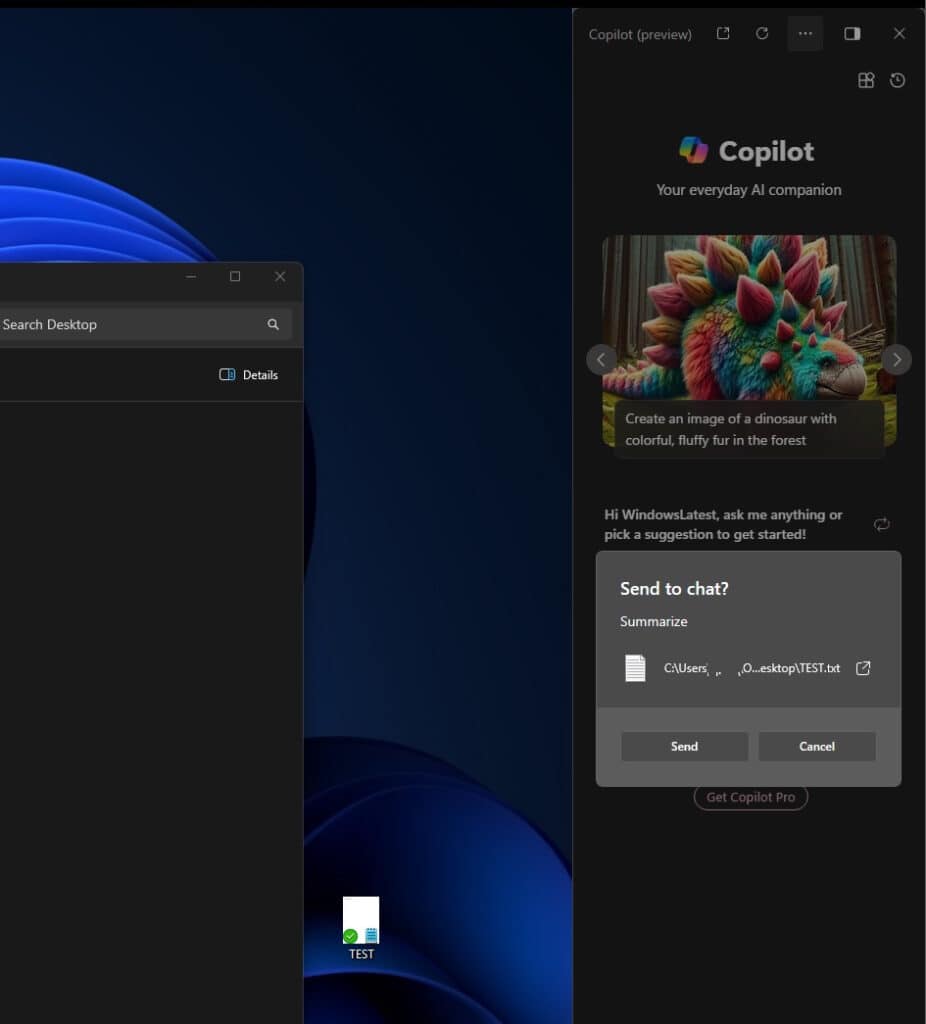Open Copilot in a new window
This screenshot has height=1024, width=926.
tap(723, 33)
